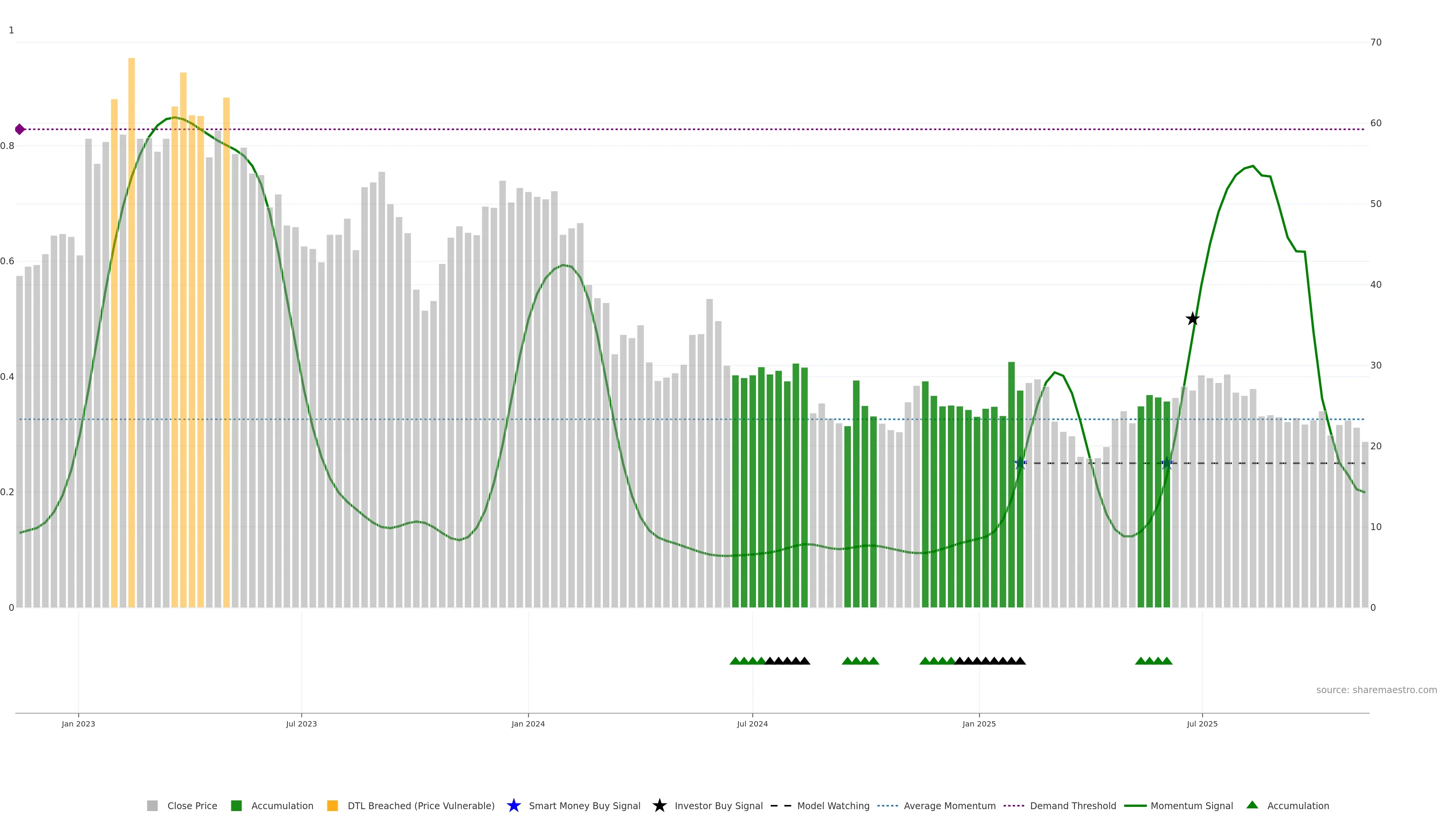
Task: Click the green Accumulation legend square
Action: click(236, 805)
